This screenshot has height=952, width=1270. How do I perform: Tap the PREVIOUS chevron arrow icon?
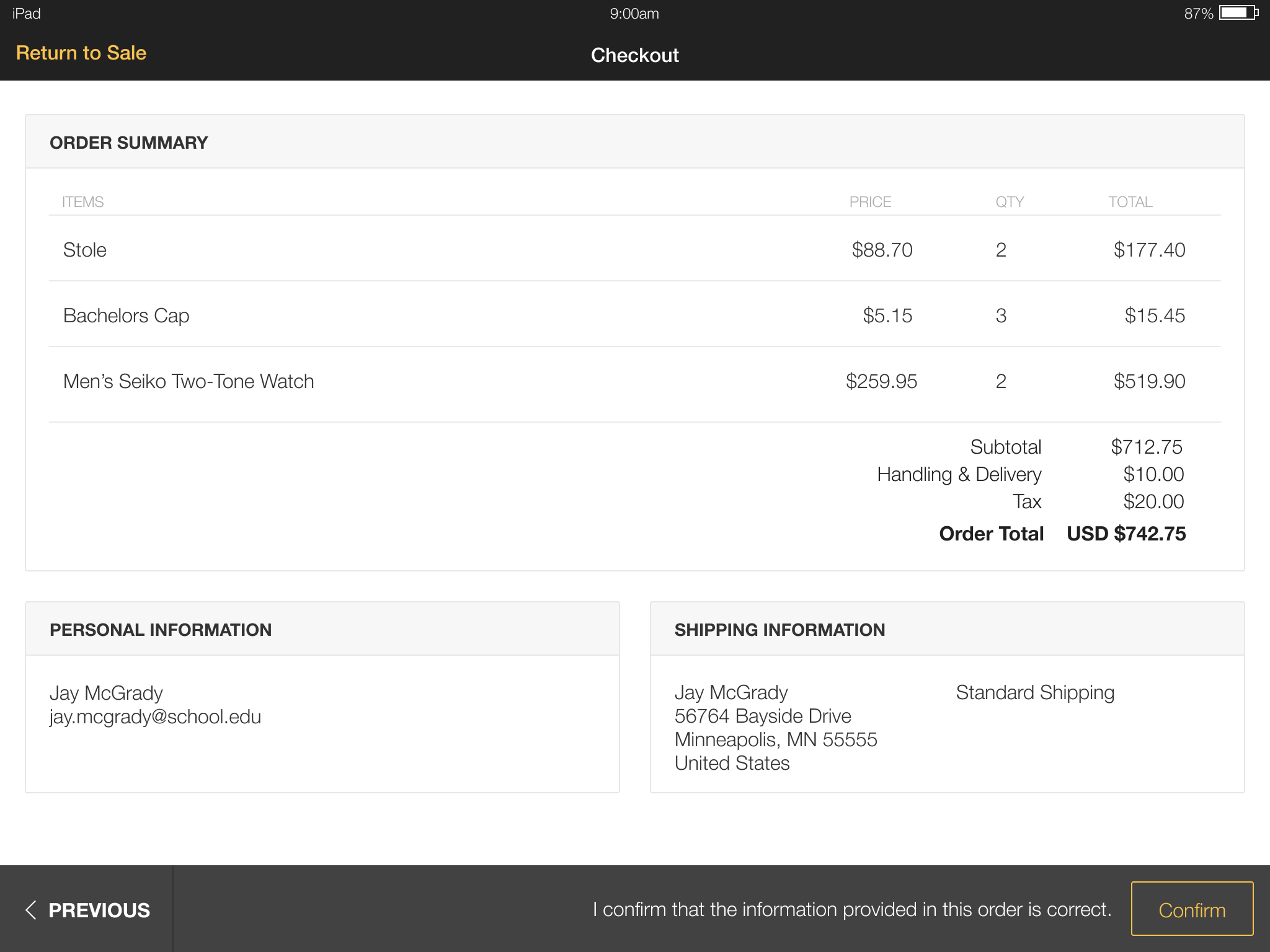pyautogui.click(x=31, y=910)
